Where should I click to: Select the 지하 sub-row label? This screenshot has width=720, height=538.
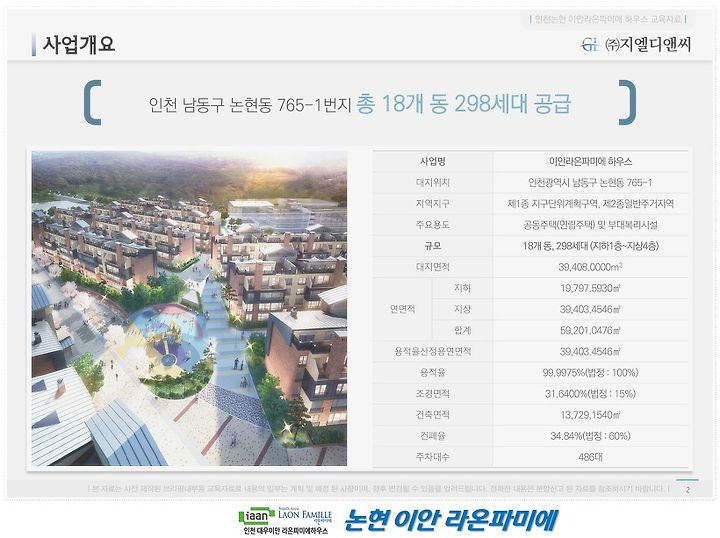[x=462, y=288]
